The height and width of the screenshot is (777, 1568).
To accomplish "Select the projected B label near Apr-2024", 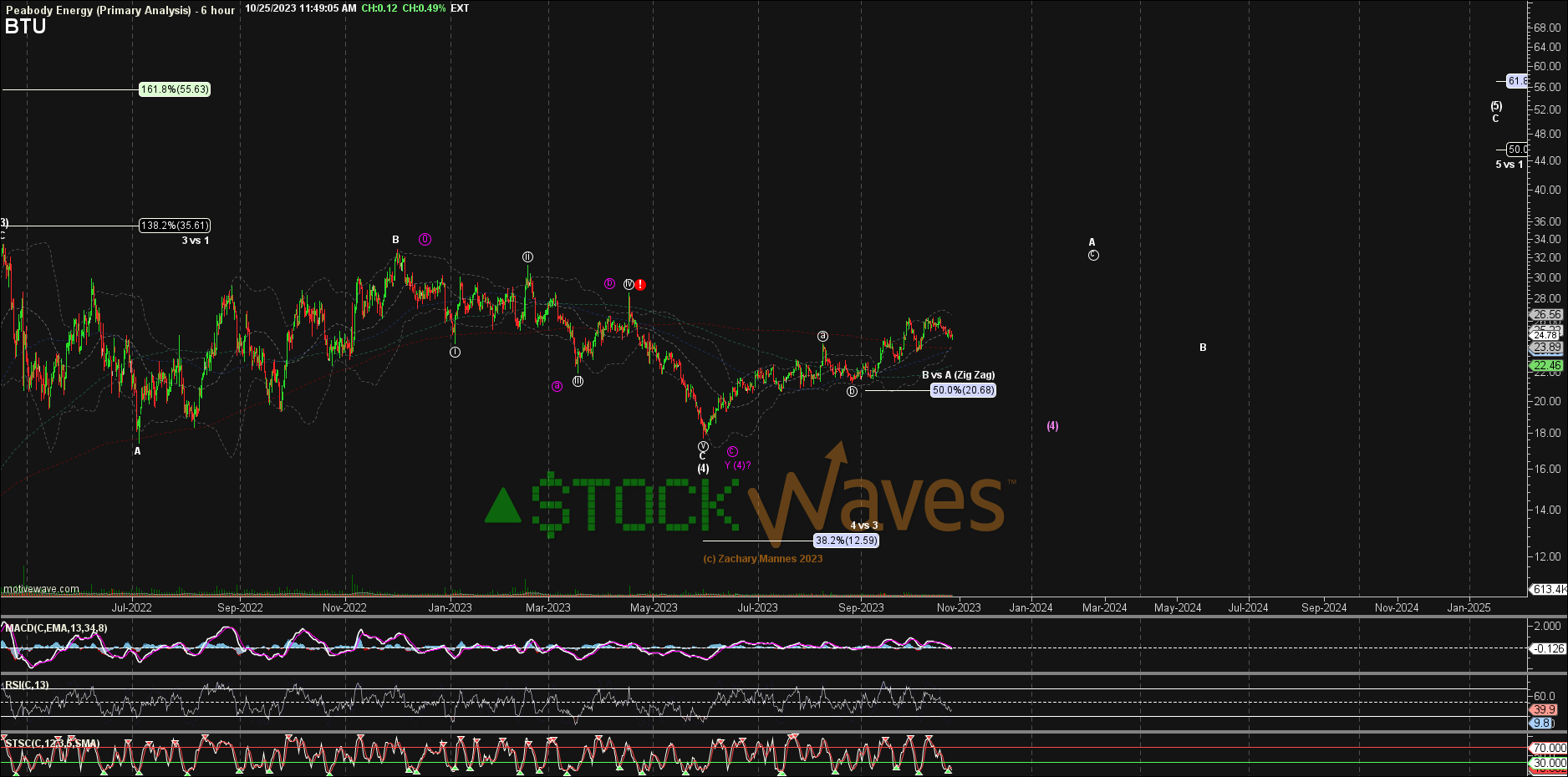I will 1203,348.
